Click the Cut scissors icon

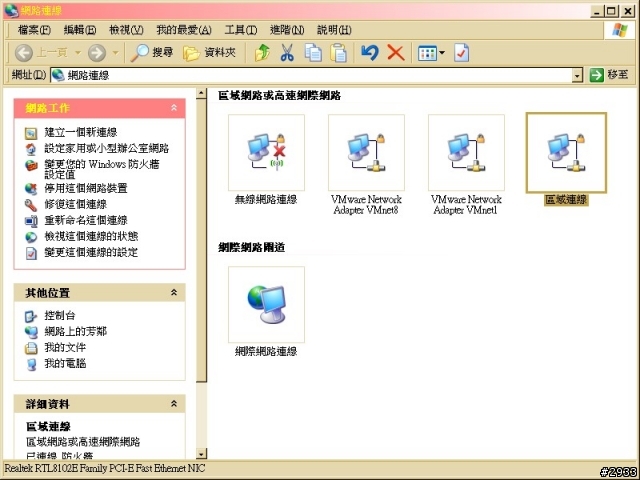(x=287, y=53)
